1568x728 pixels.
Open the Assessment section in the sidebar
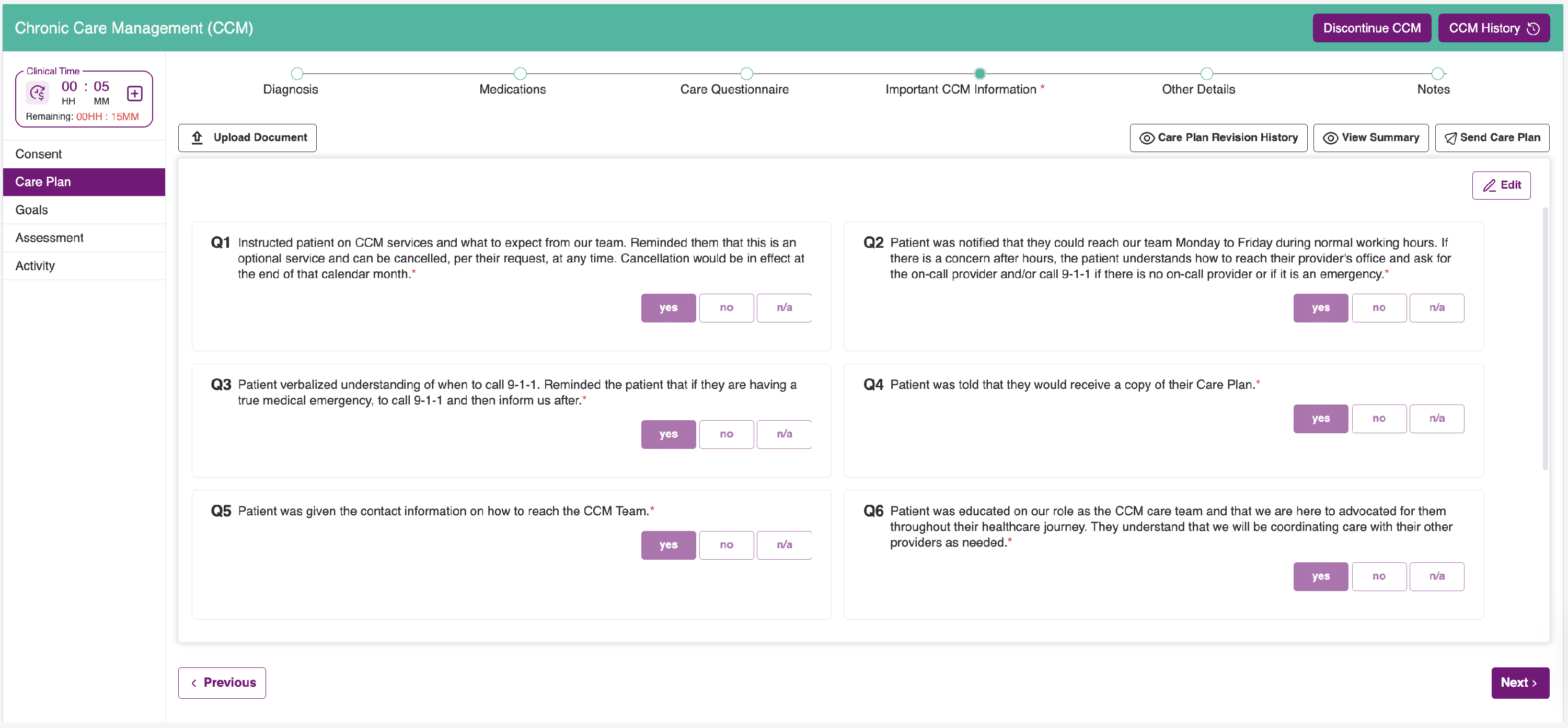(x=49, y=238)
